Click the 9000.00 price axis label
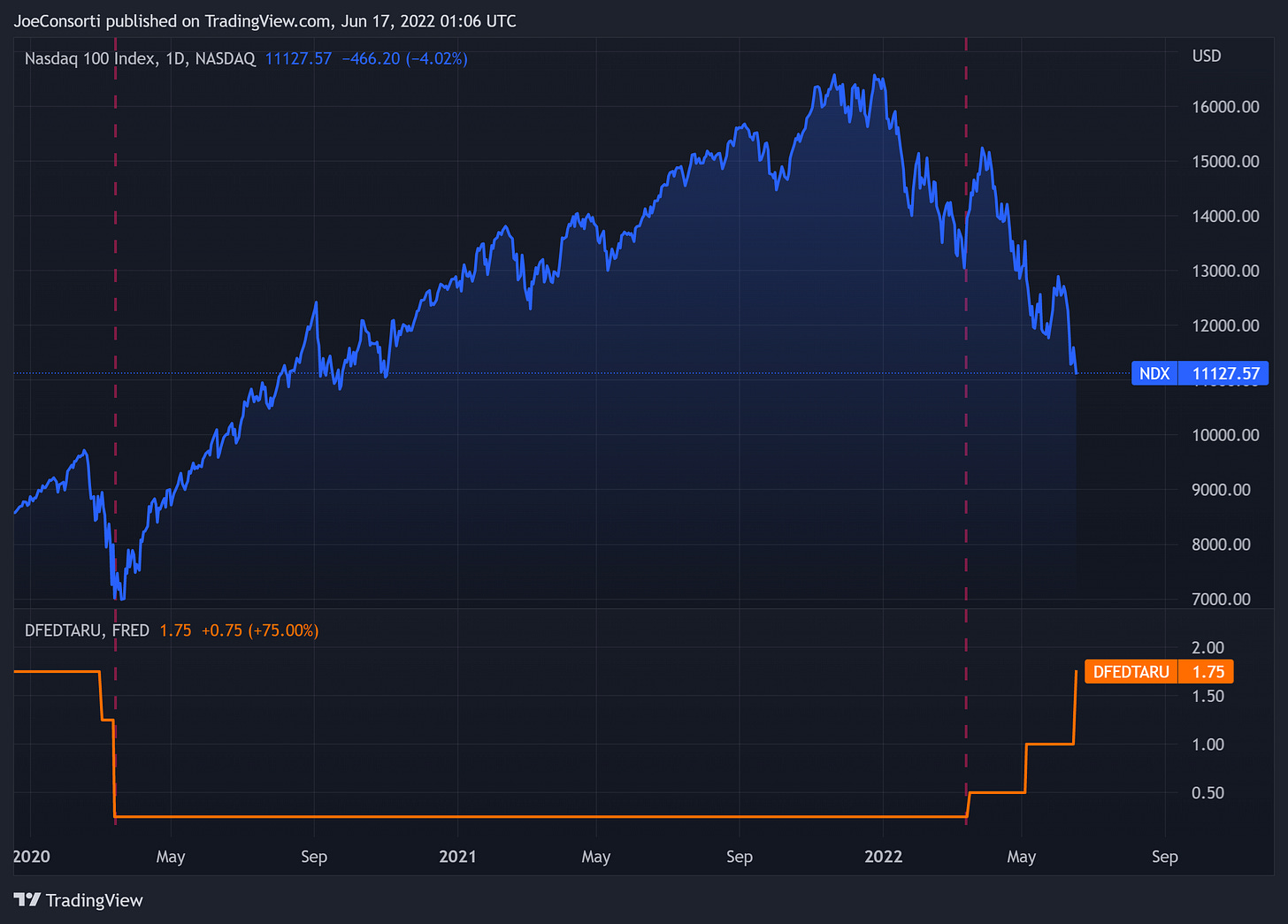This screenshot has height=924, width=1288. tap(1221, 490)
